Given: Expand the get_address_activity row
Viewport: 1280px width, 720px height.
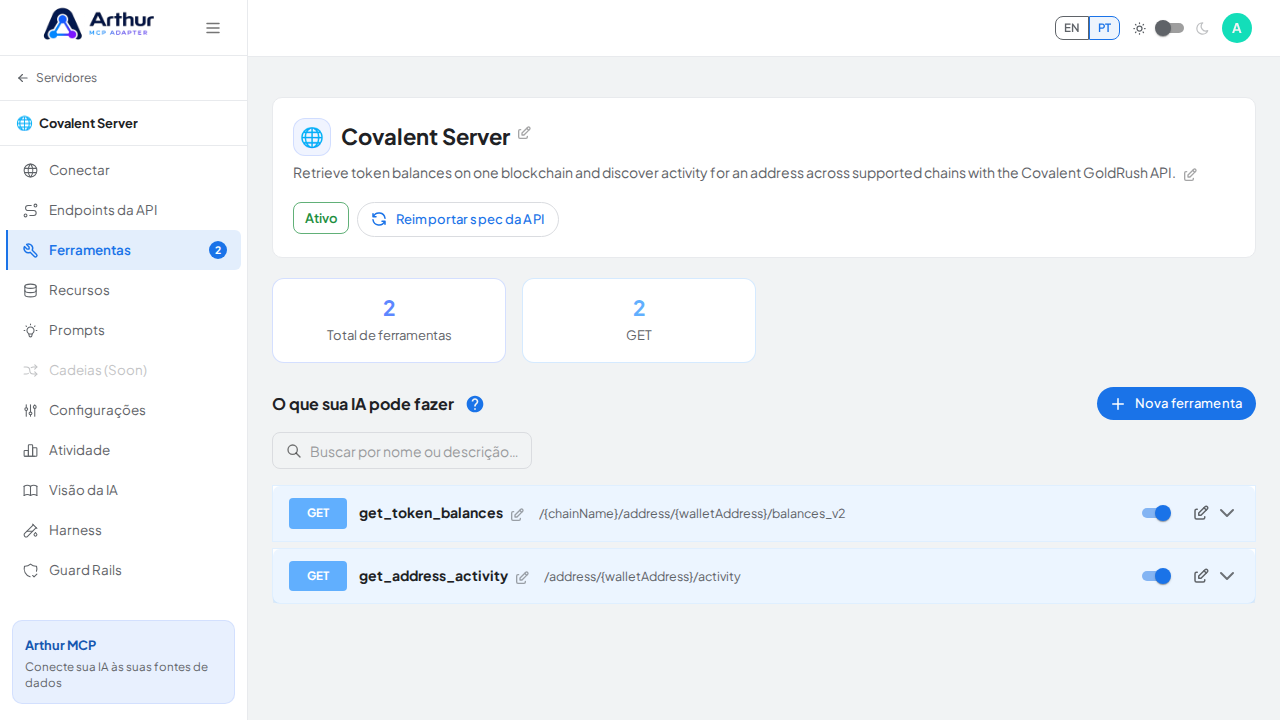Looking at the screenshot, I should (1227, 576).
